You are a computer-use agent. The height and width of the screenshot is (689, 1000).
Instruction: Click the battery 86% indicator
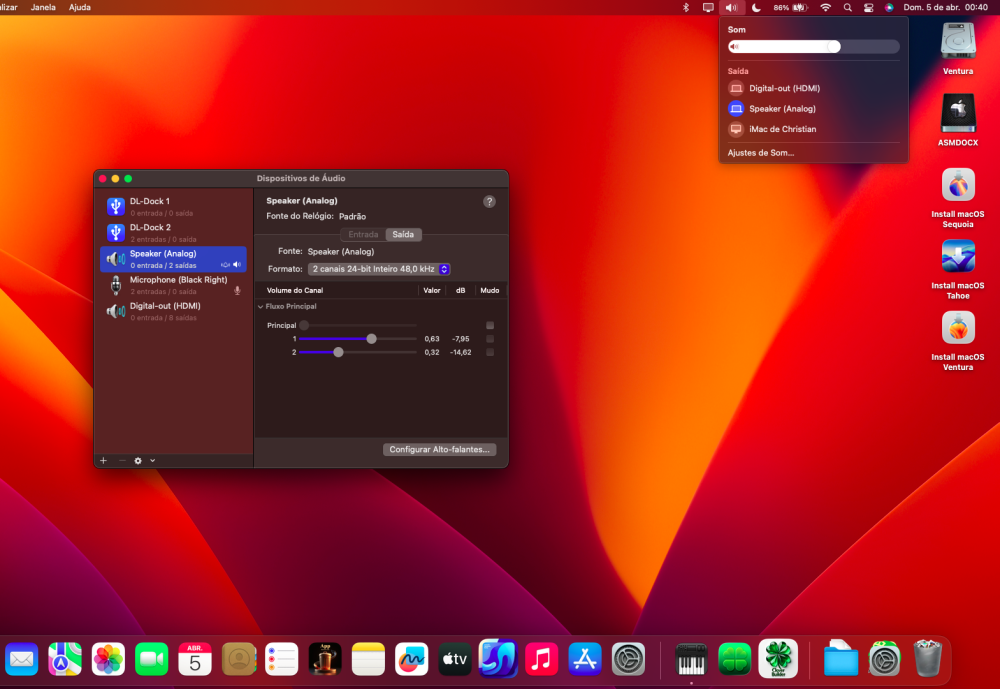[x=791, y=8]
